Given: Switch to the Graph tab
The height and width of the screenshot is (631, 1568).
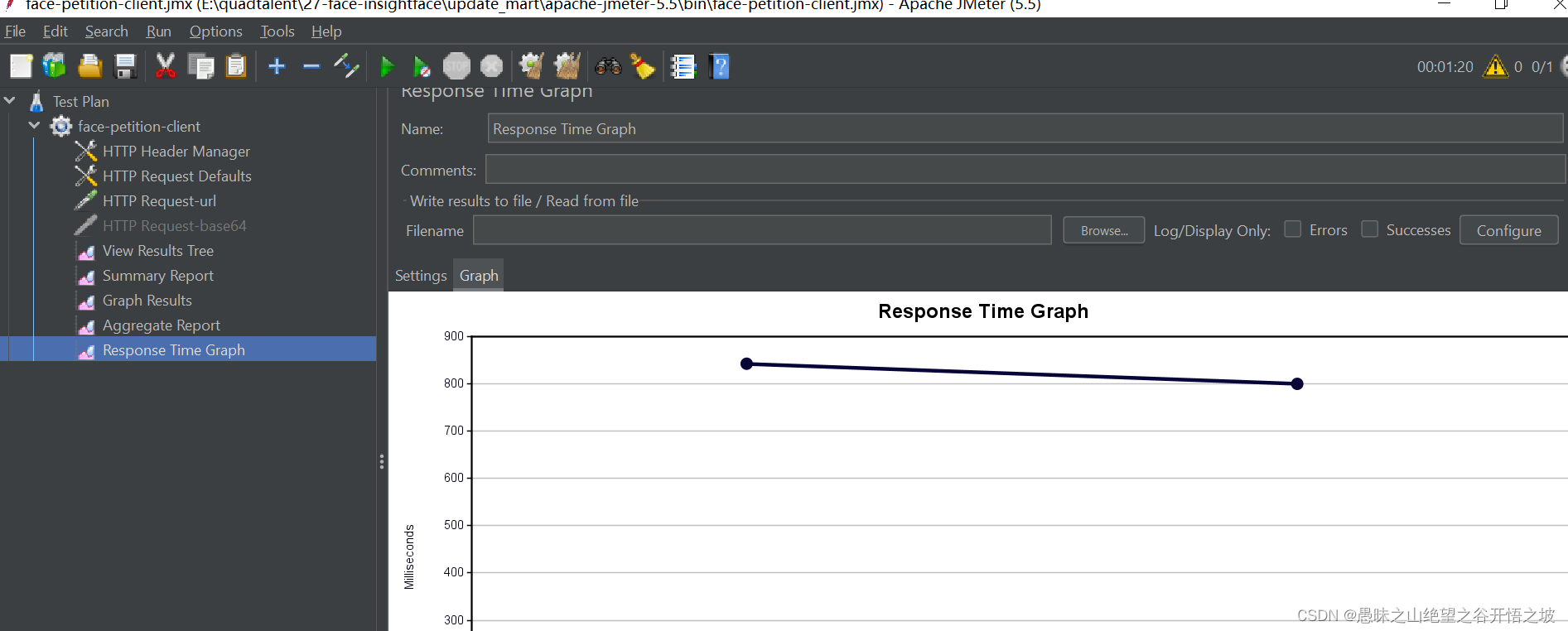Looking at the screenshot, I should [x=479, y=276].
